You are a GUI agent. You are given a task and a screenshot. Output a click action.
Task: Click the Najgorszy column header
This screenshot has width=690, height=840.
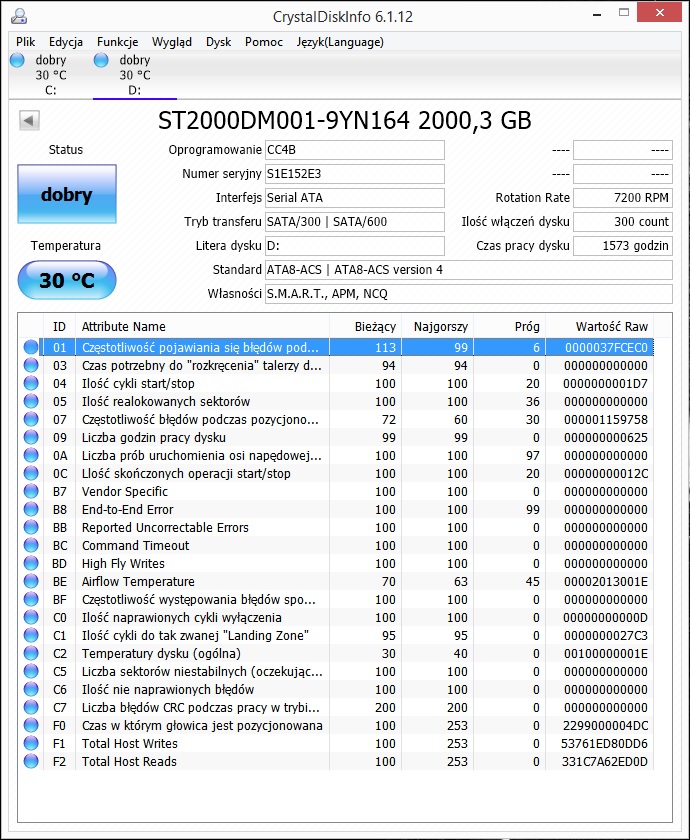click(x=438, y=327)
